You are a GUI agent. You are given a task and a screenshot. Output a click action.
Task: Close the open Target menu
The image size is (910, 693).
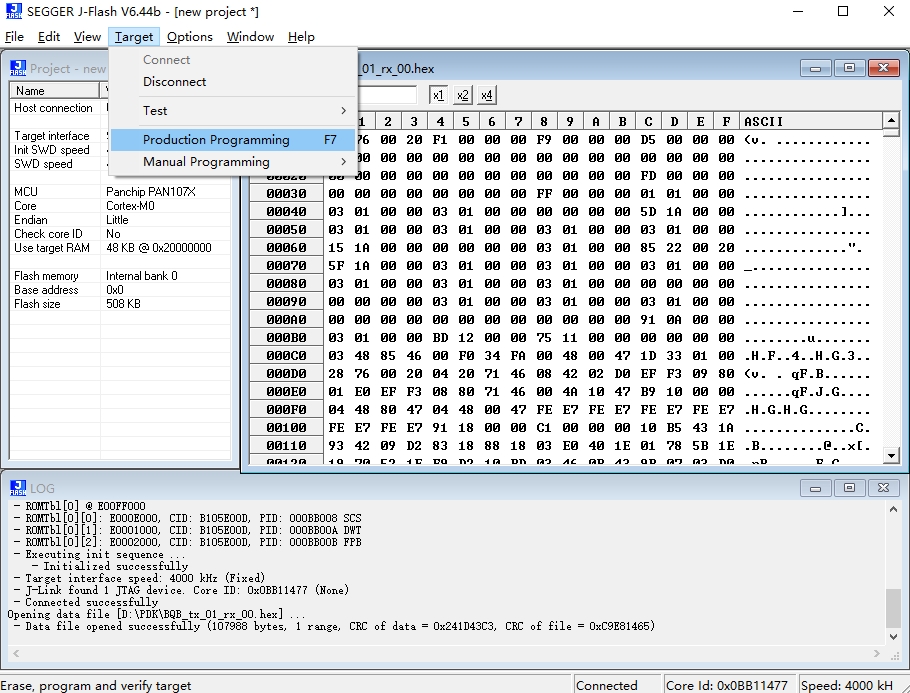(133, 37)
